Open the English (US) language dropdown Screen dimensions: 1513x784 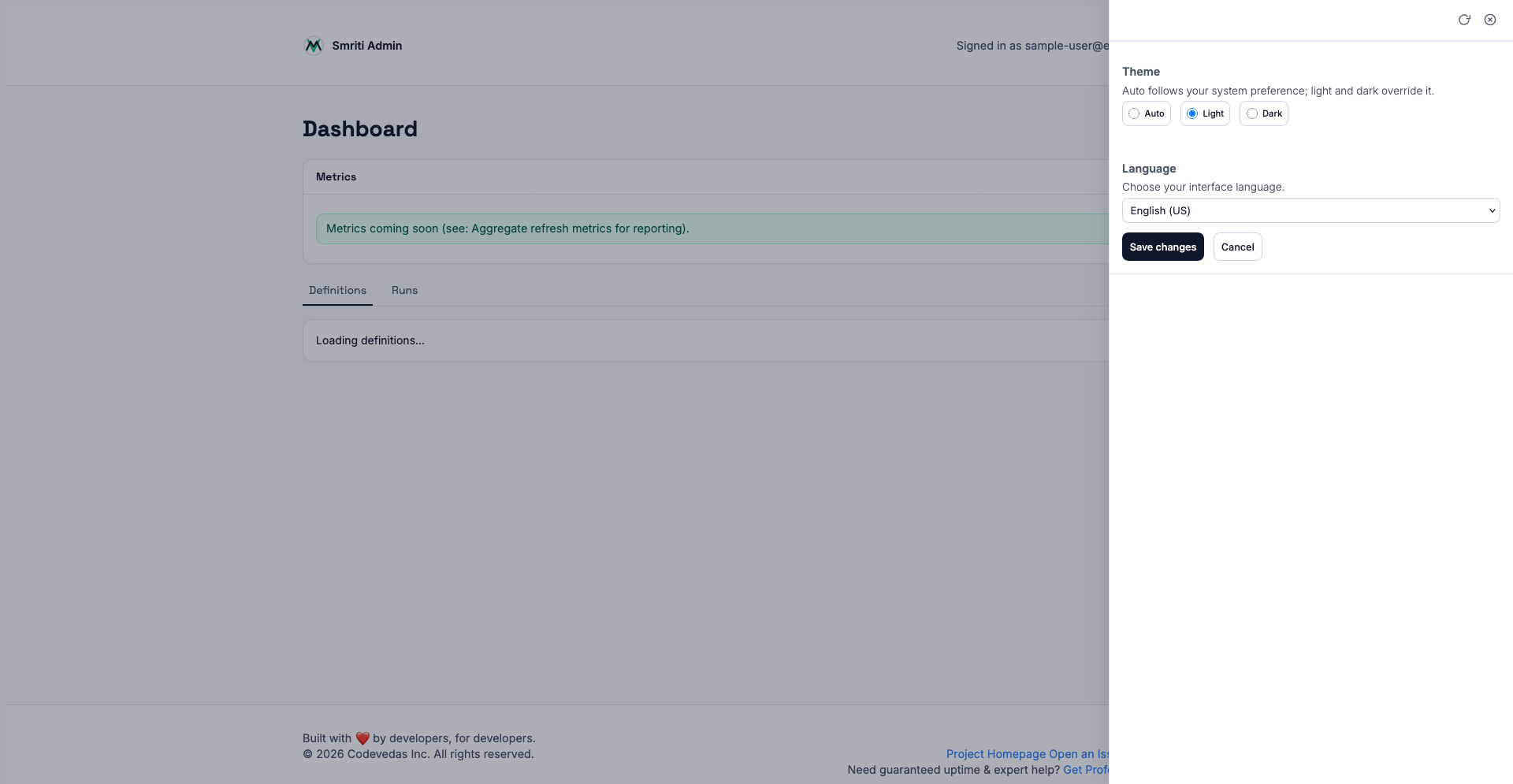[x=1310, y=210]
